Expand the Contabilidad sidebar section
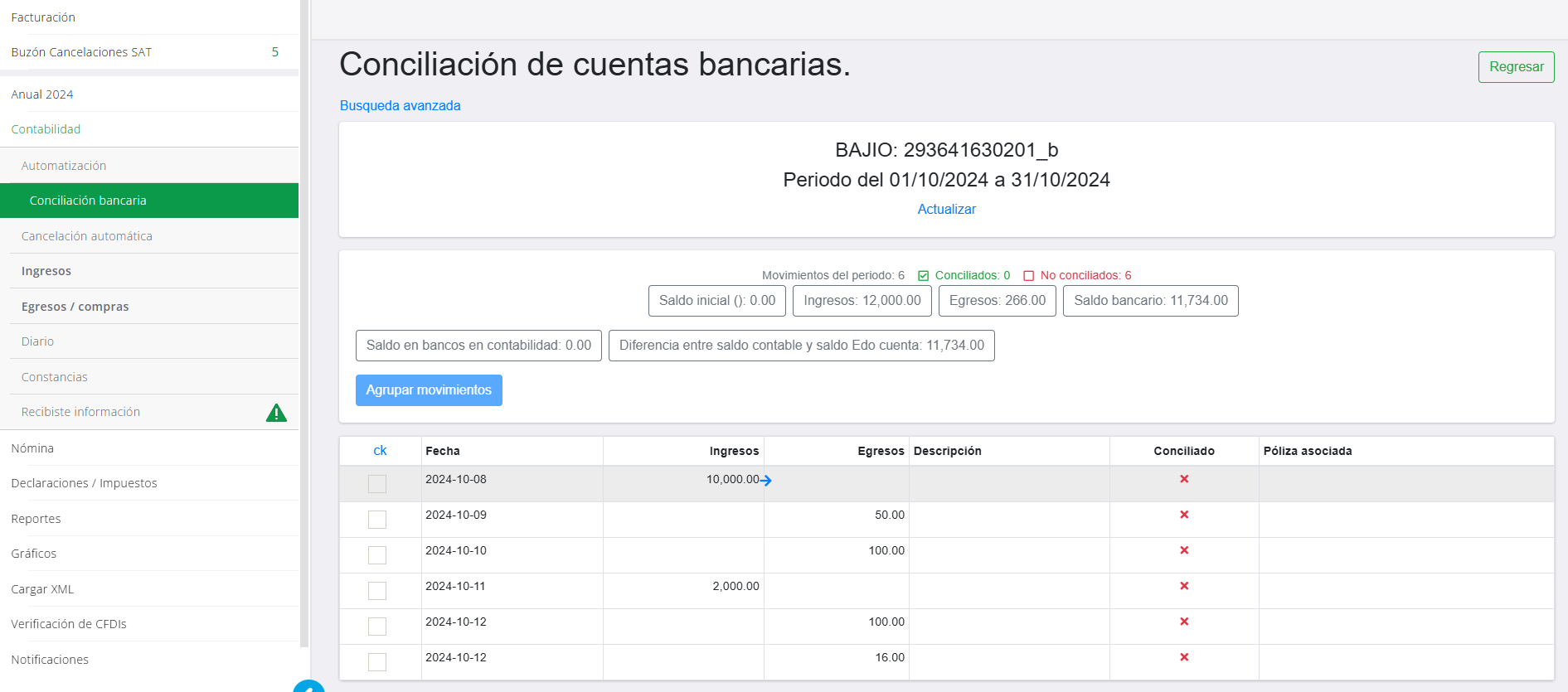This screenshot has width=1568, height=692. coord(46,129)
